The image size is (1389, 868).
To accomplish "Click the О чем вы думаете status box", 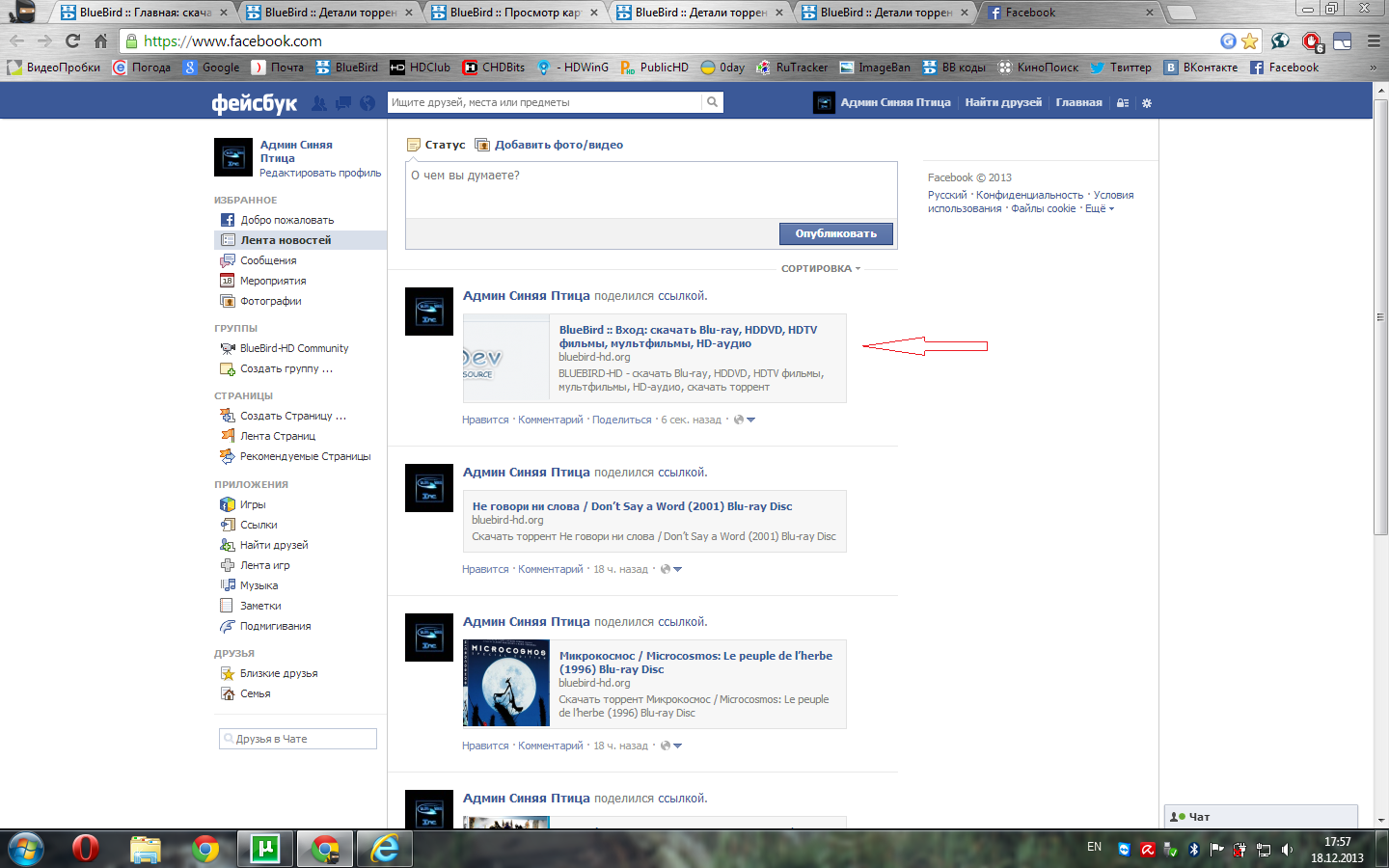I will tap(651, 190).
